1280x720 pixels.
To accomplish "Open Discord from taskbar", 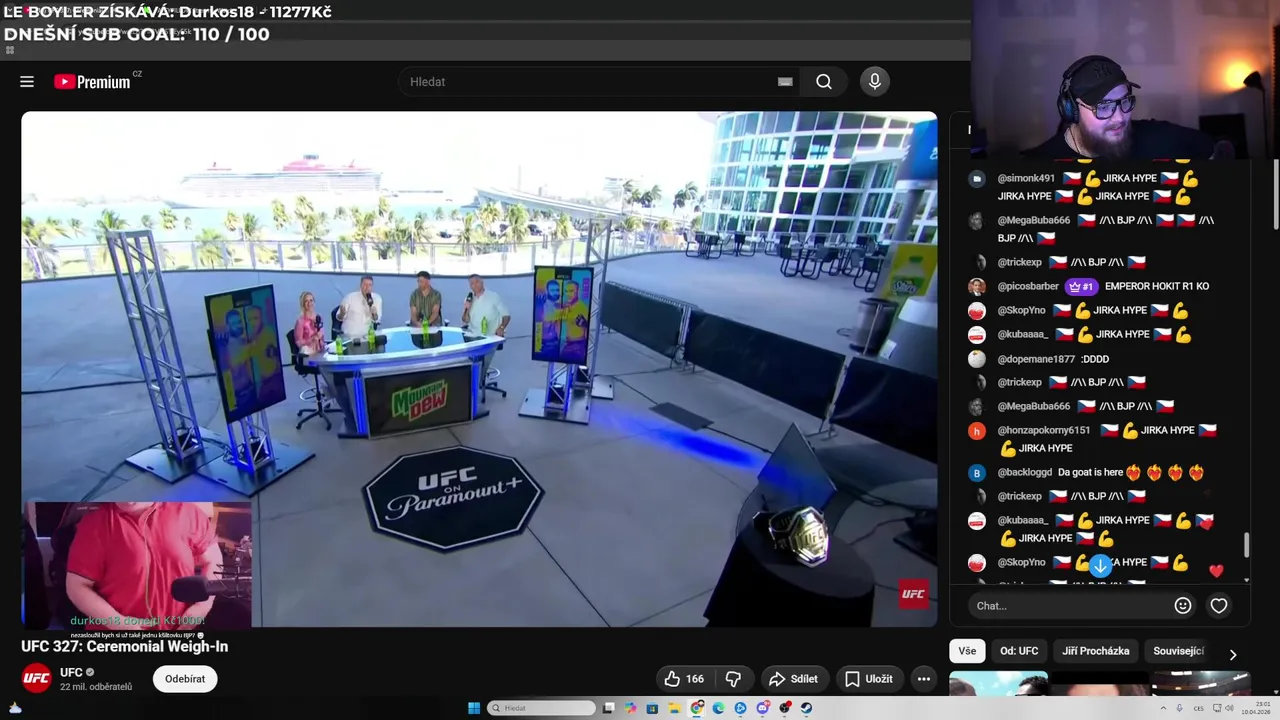I will click(763, 708).
